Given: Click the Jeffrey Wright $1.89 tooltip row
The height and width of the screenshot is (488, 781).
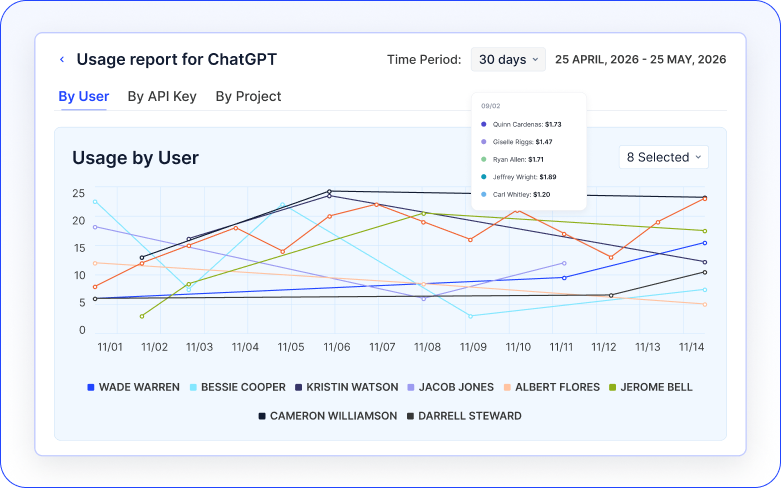Looking at the screenshot, I should 519,177.
